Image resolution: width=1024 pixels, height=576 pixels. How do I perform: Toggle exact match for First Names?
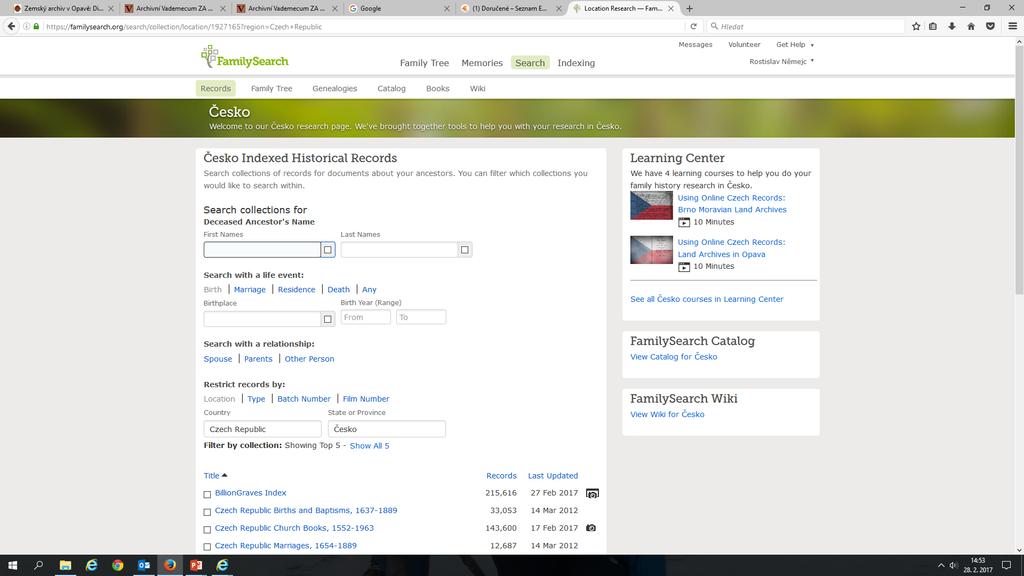point(328,249)
